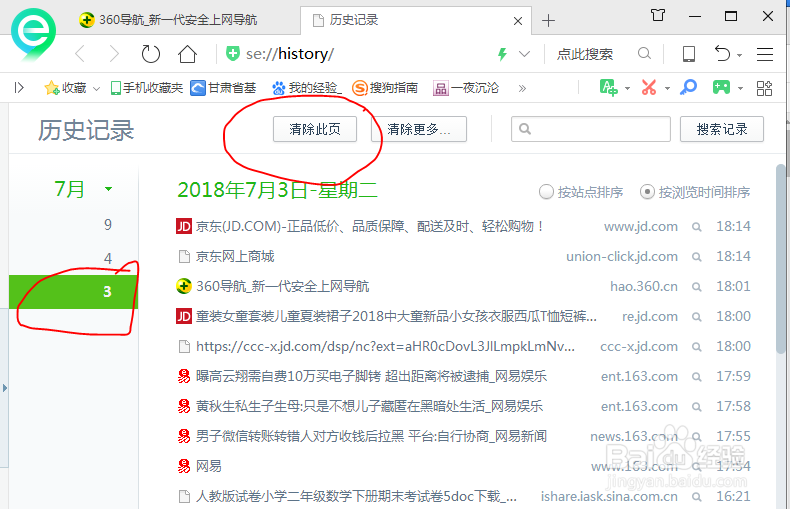Expand the gamepad icon dropdown

[x=740, y=89]
